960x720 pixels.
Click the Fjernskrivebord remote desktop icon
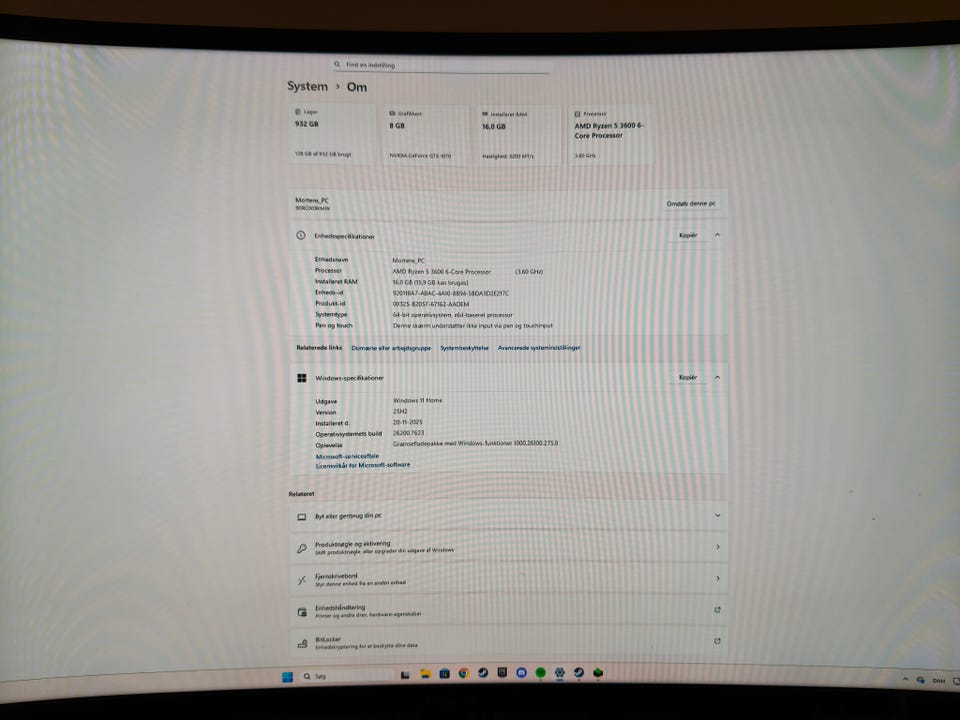click(302, 580)
